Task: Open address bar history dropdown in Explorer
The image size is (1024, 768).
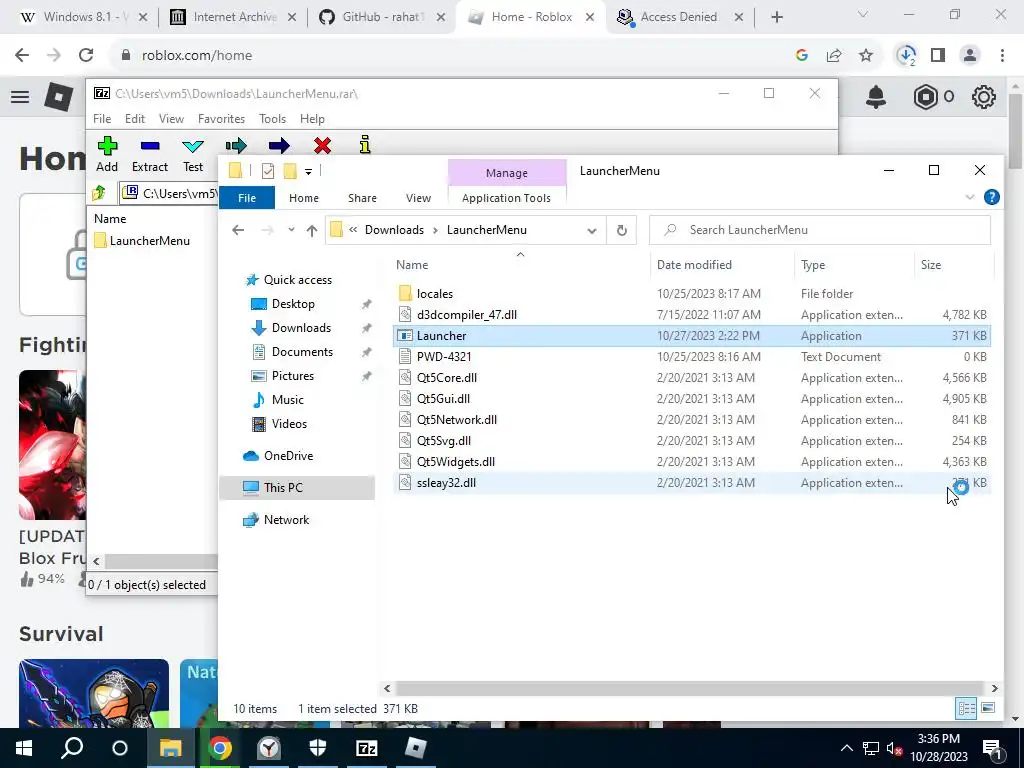Action: [x=592, y=231]
